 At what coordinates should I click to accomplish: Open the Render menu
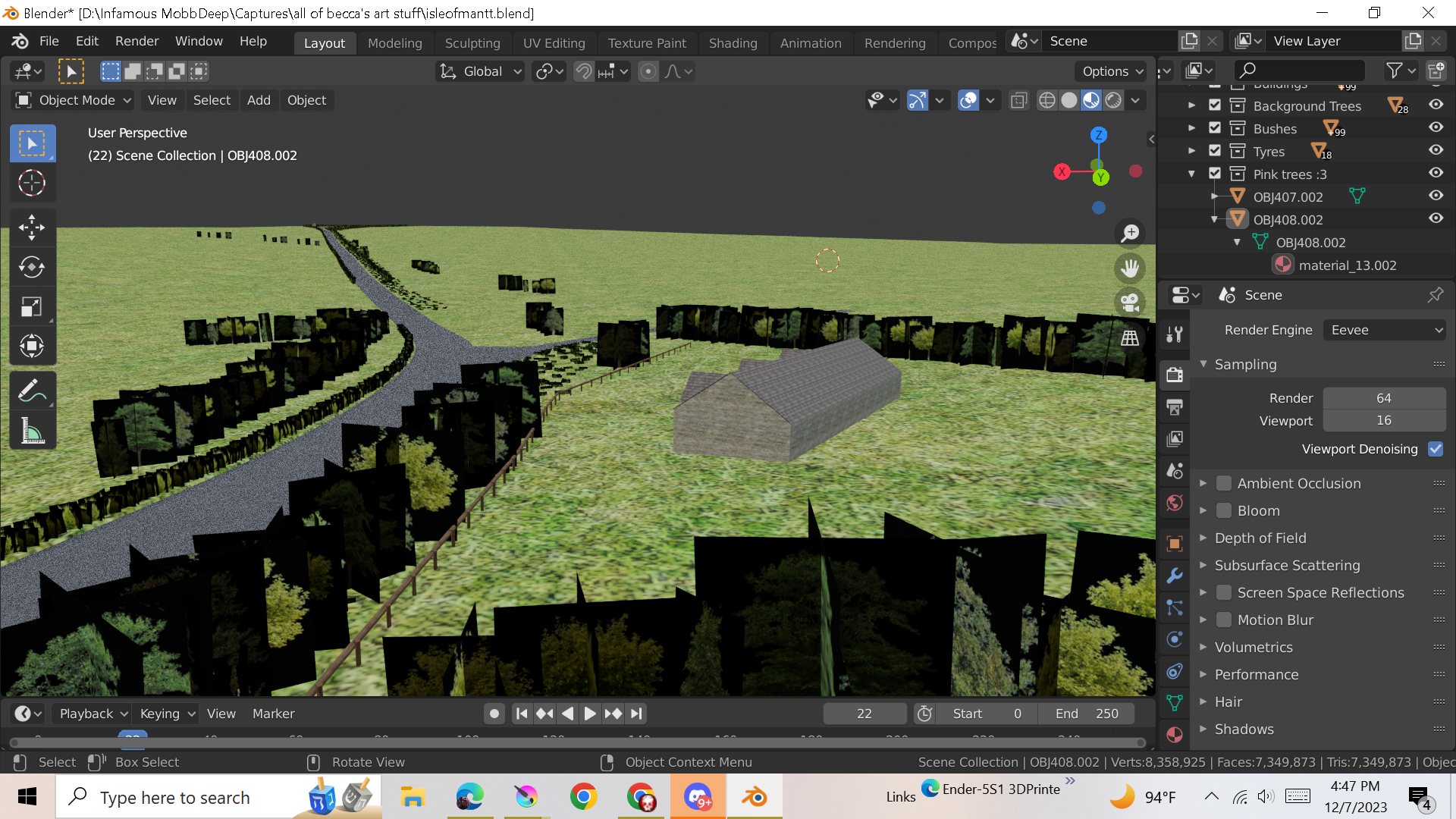pyautogui.click(x=136, y=41)
